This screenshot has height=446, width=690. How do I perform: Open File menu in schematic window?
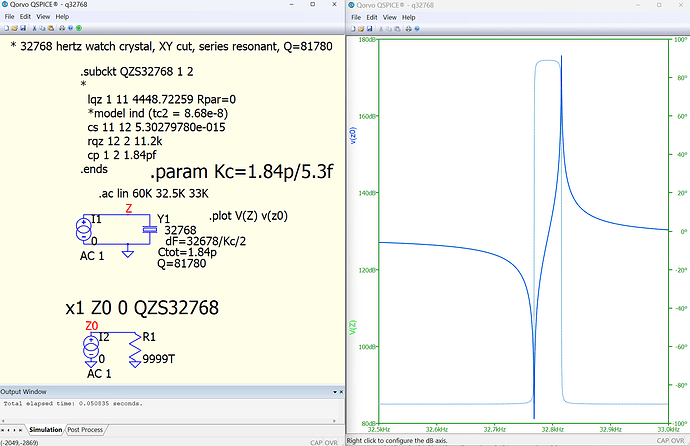point(9,17)
